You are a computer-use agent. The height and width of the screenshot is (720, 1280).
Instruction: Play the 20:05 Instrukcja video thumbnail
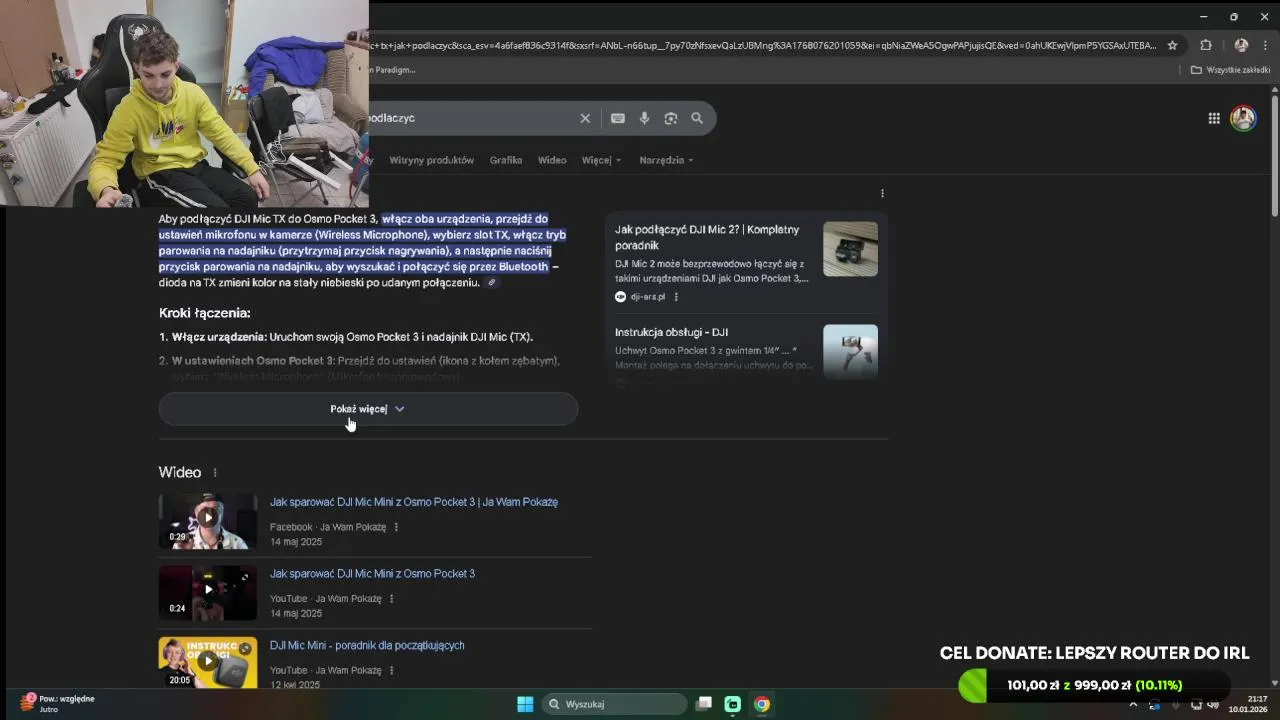point(208,662)
